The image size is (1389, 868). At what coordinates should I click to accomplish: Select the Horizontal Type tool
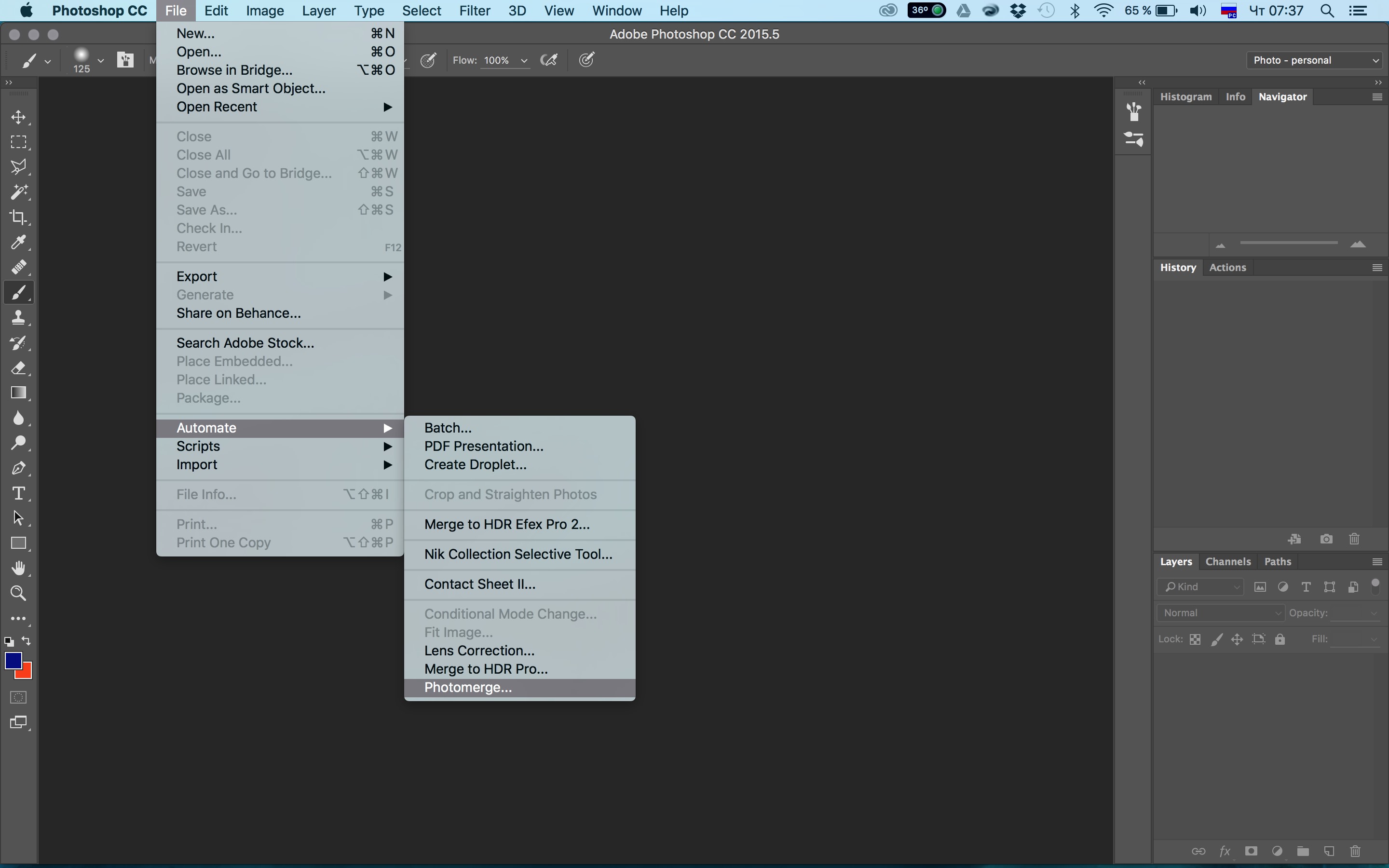point(18,493)
